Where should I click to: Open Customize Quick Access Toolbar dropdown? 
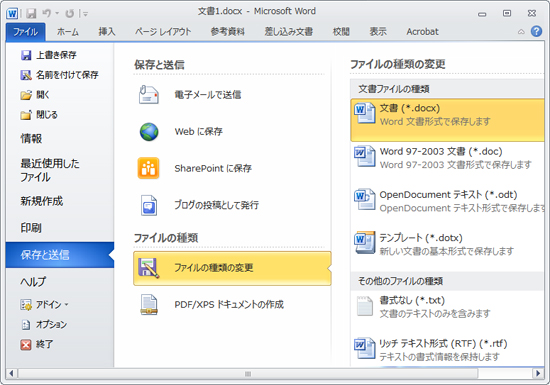point(85,14)
